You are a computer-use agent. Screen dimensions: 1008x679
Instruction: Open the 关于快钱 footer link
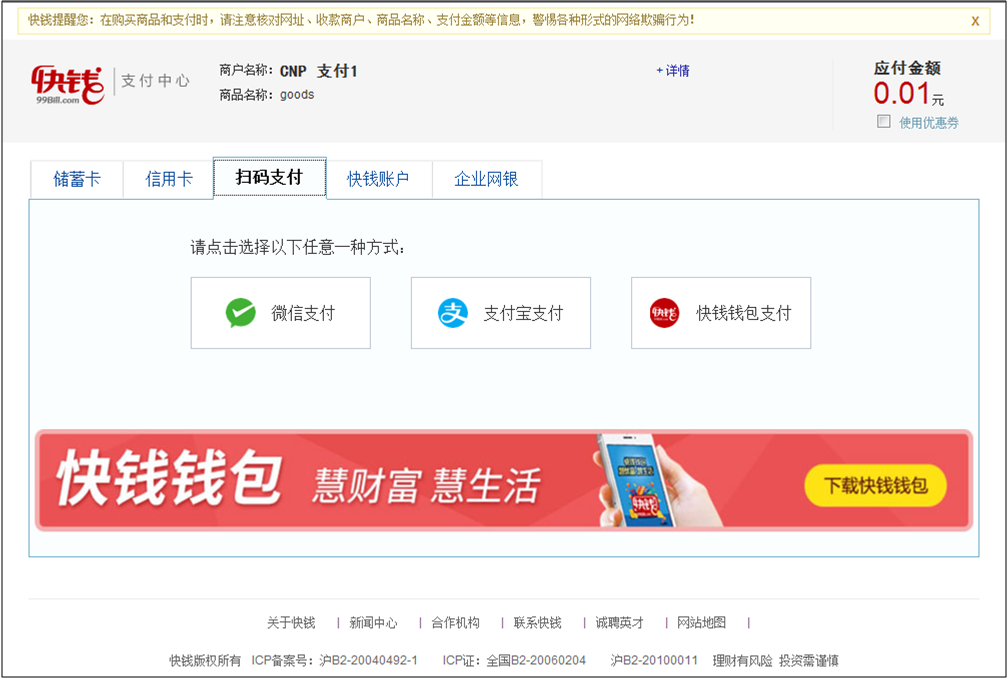click(291, 622)
